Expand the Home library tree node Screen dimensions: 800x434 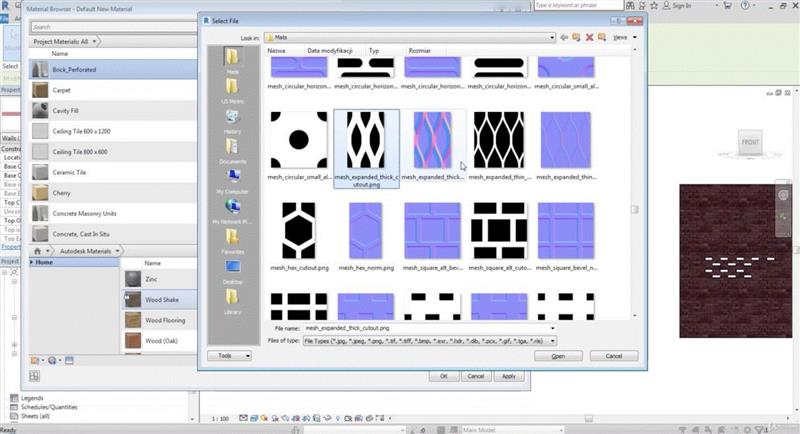point(32,262)
